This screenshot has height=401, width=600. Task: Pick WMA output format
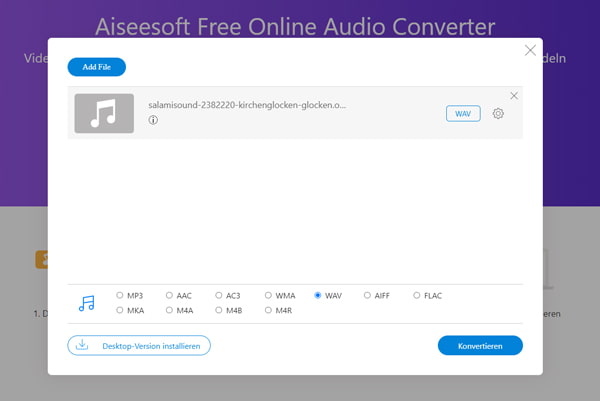point(268,296)
